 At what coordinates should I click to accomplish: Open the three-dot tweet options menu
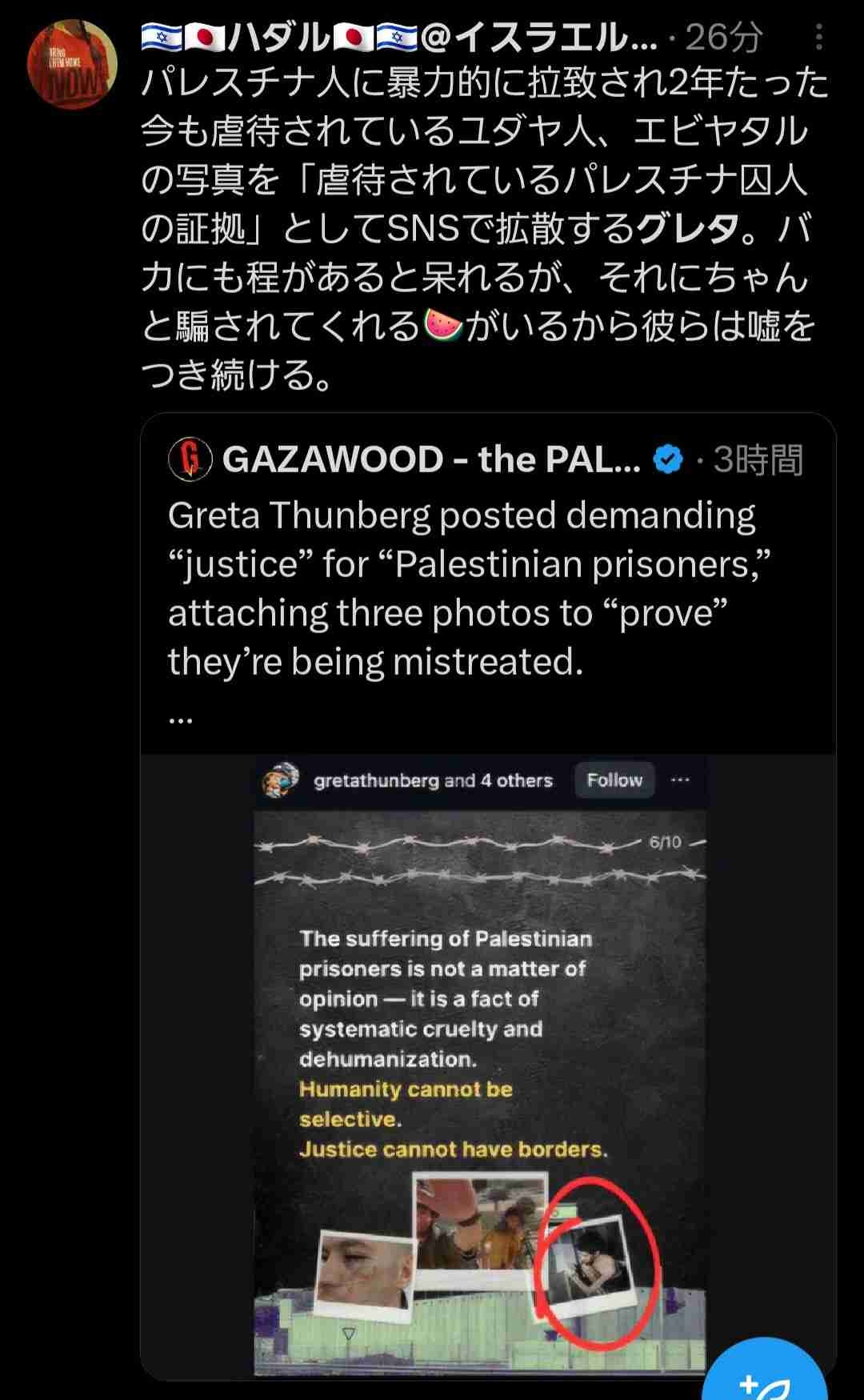coord(818,37)
